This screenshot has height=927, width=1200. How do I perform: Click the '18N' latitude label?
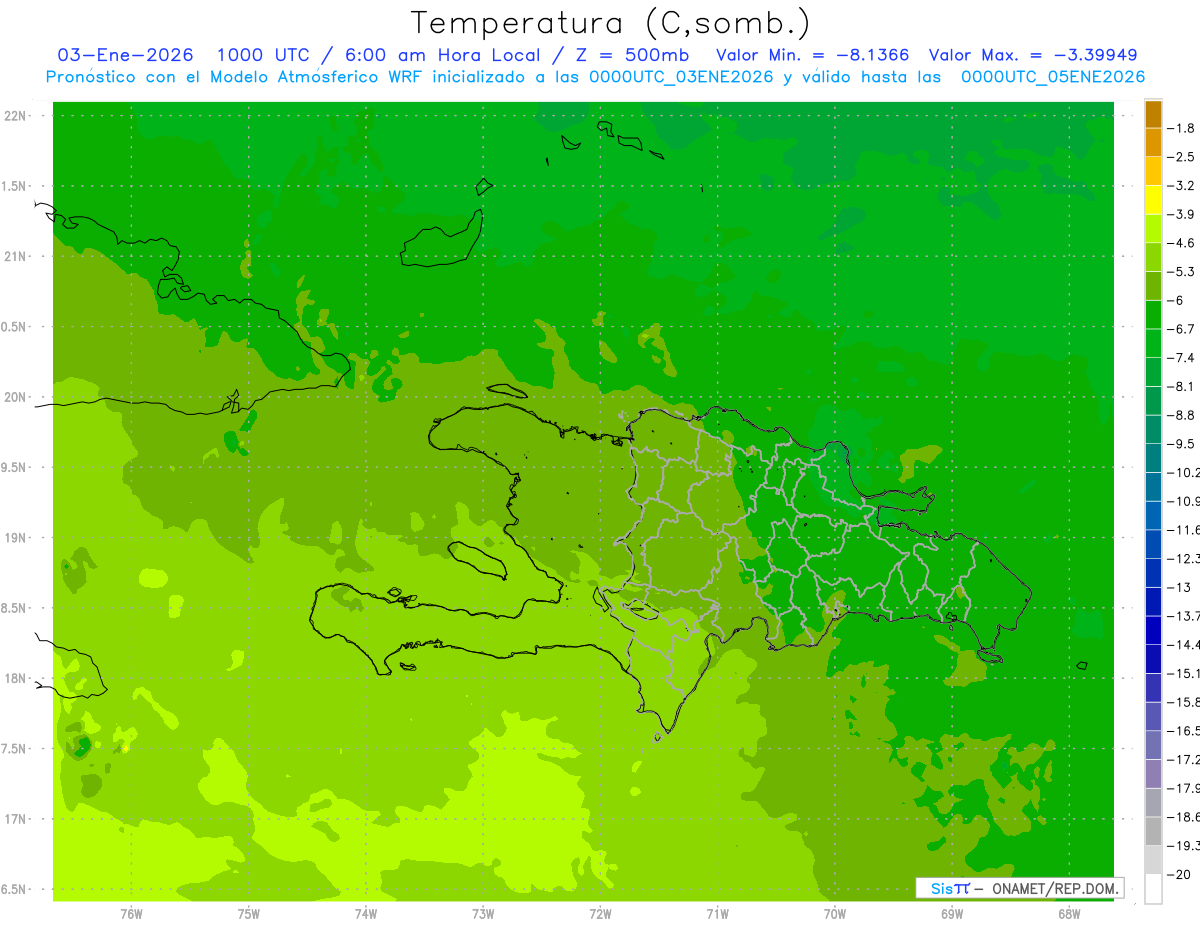click(x=16, y=678)
